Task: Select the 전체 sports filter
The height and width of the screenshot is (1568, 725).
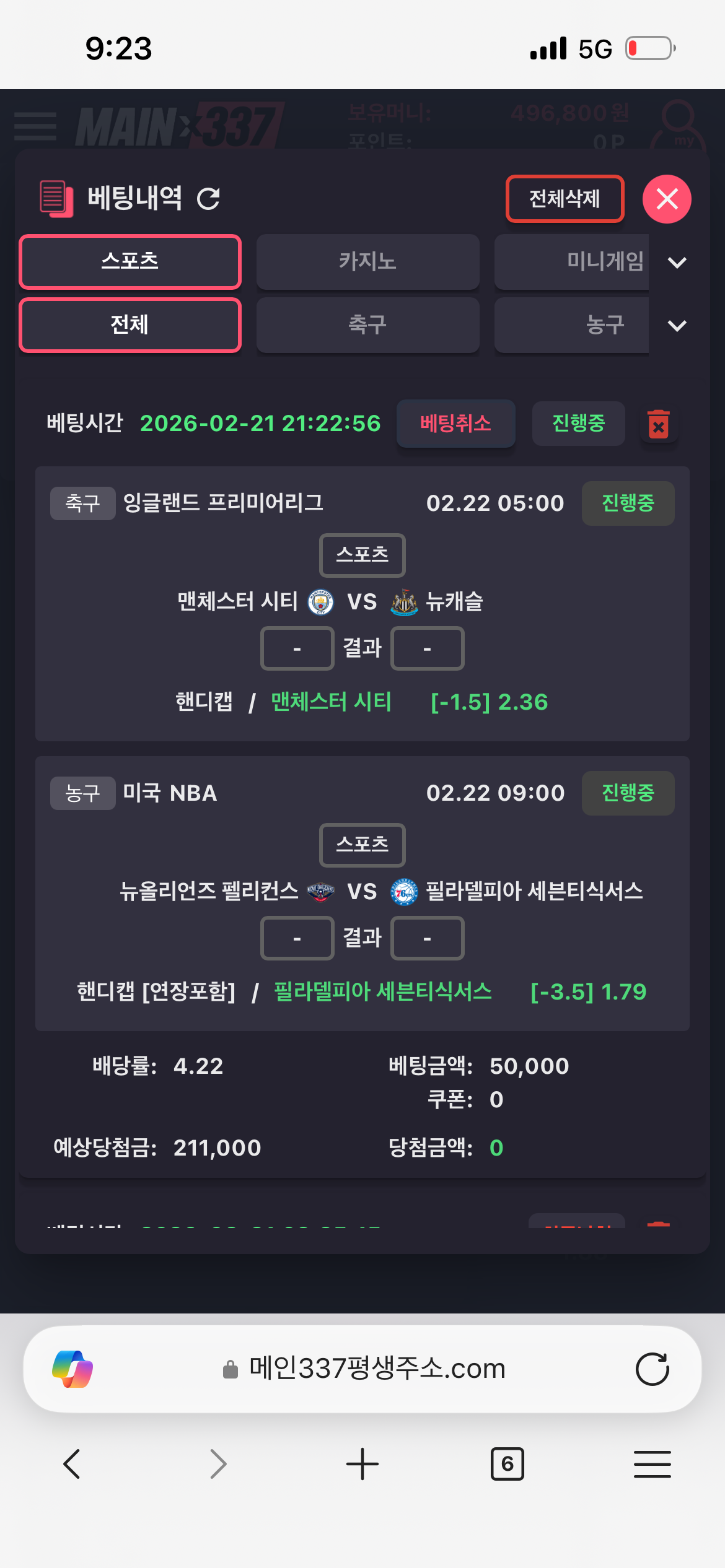Action: 130,324
